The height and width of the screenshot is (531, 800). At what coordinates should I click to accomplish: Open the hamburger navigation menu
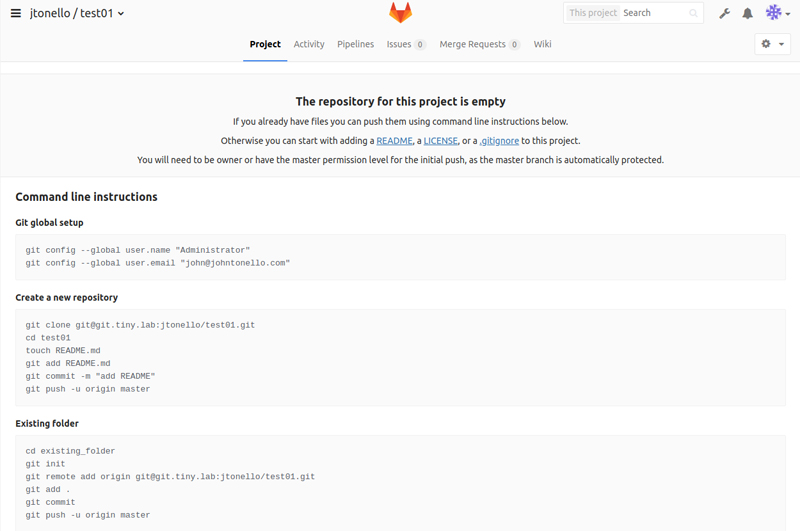point(16,13)
